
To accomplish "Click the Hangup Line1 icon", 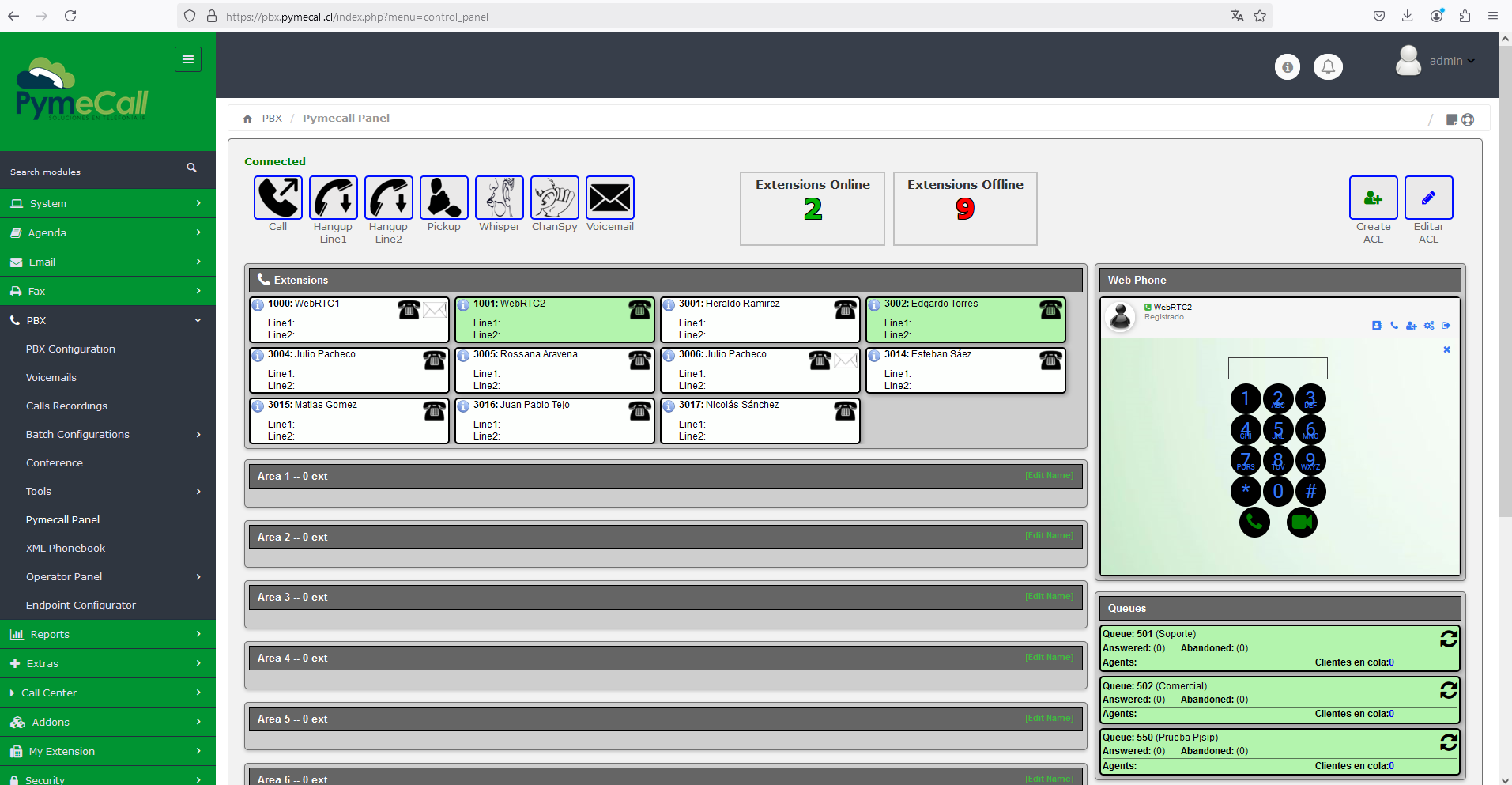I will (333, 198).
